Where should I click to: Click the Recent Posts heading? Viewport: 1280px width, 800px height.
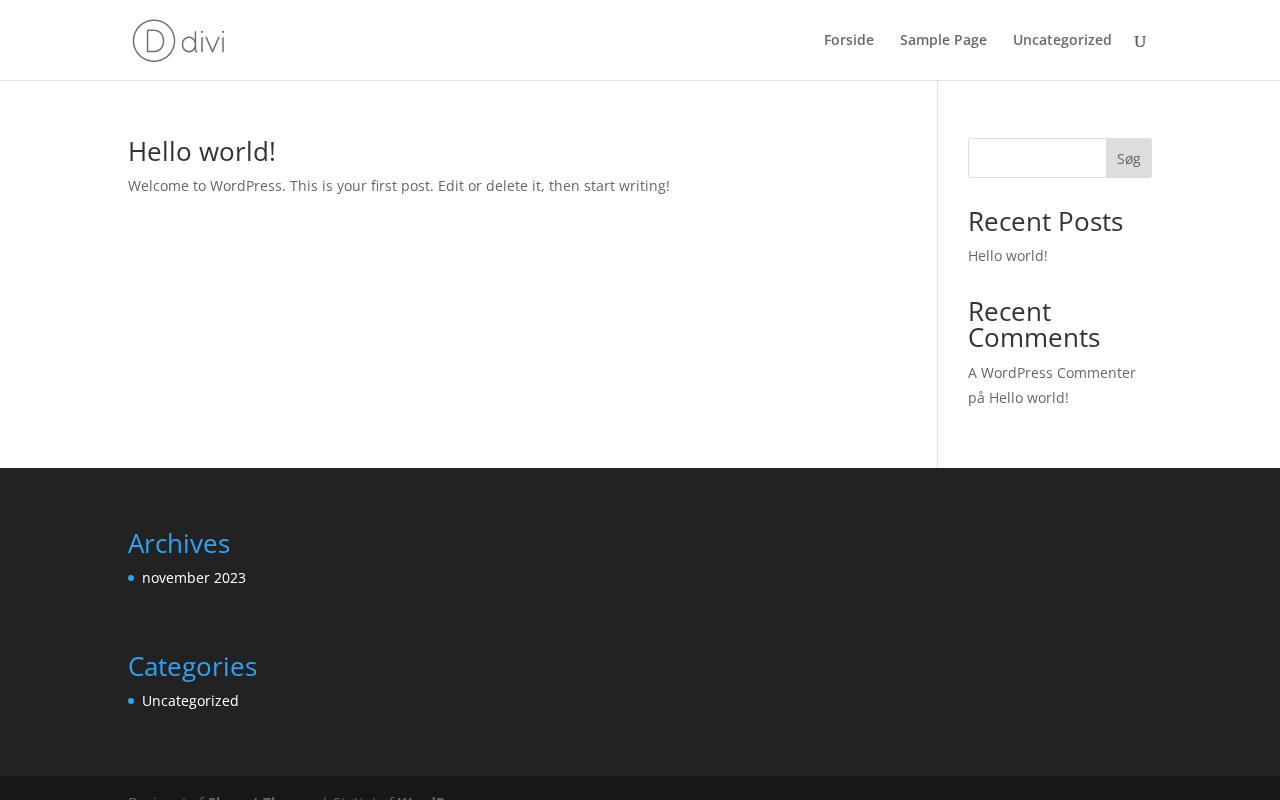[1045, 221]
